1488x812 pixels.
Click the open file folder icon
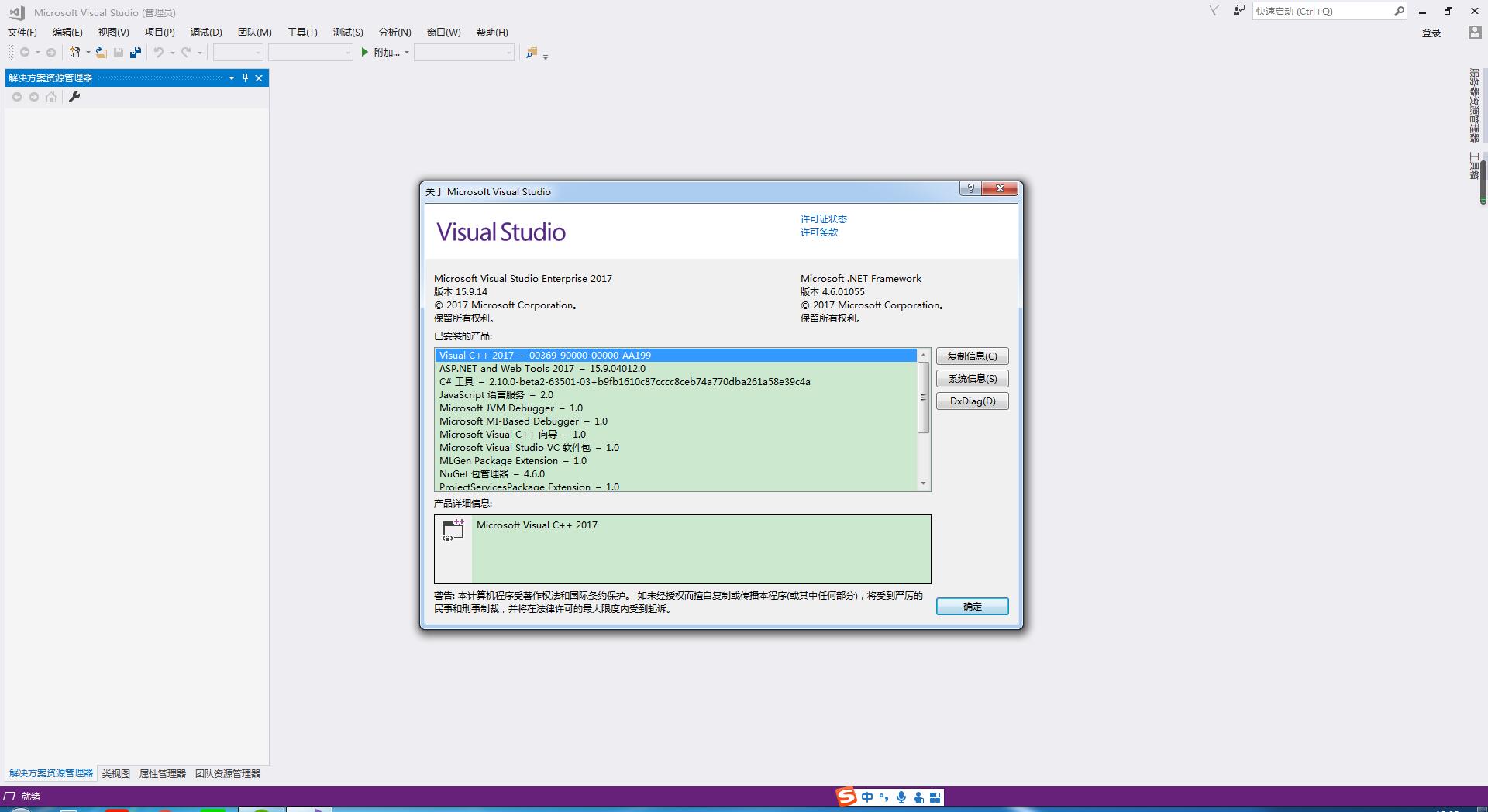[102, 53]
